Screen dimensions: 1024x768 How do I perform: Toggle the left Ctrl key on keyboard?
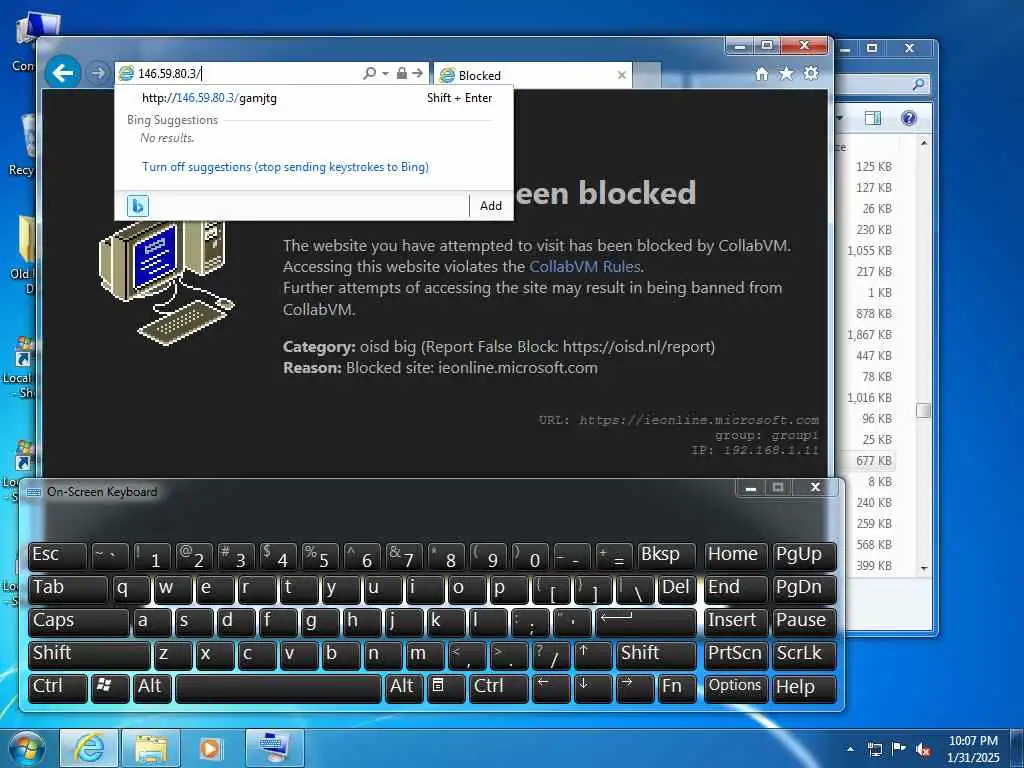(57, 688)
